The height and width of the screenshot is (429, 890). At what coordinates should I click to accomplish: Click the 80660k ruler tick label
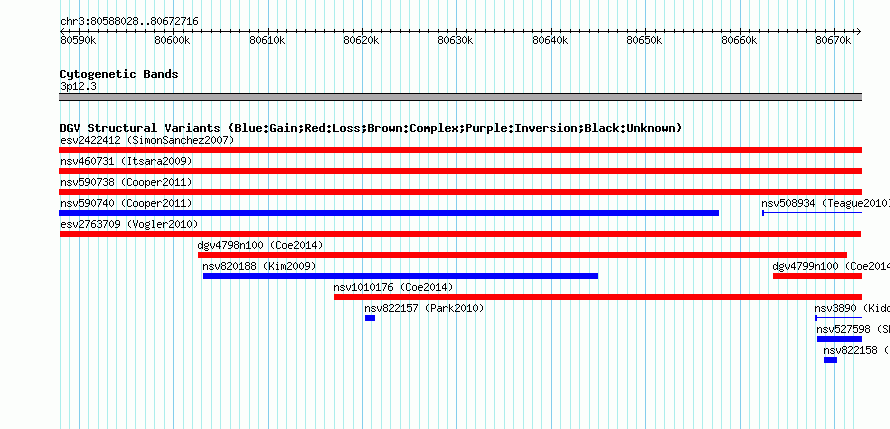coord(739,41)
